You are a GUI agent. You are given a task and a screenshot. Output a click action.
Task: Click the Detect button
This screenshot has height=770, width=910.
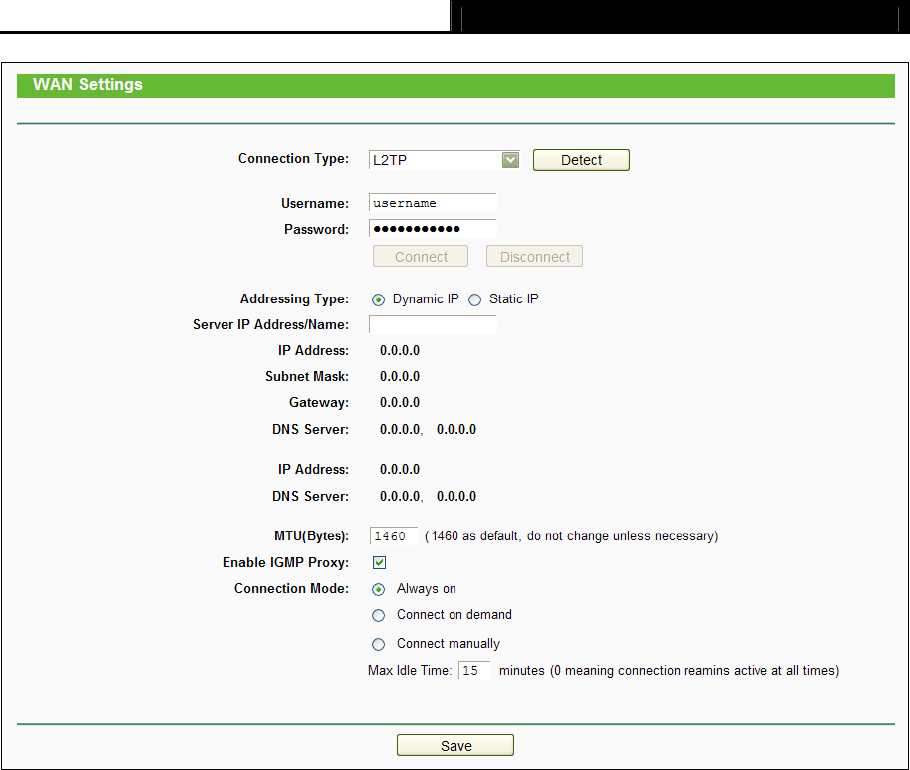(x=581, y=160)
